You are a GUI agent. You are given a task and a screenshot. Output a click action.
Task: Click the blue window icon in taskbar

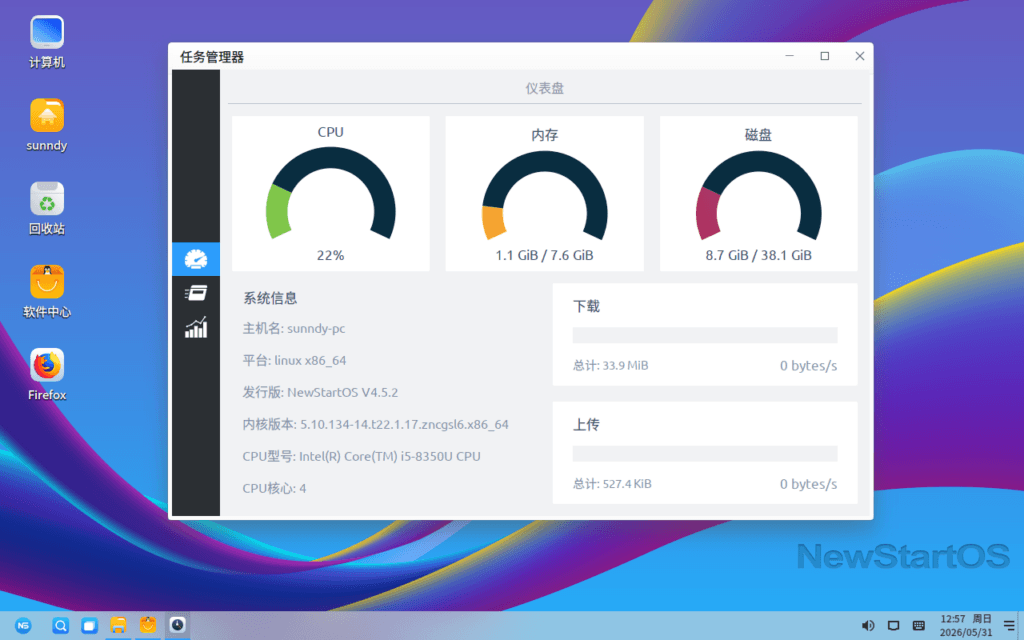(x=89, y=626)
